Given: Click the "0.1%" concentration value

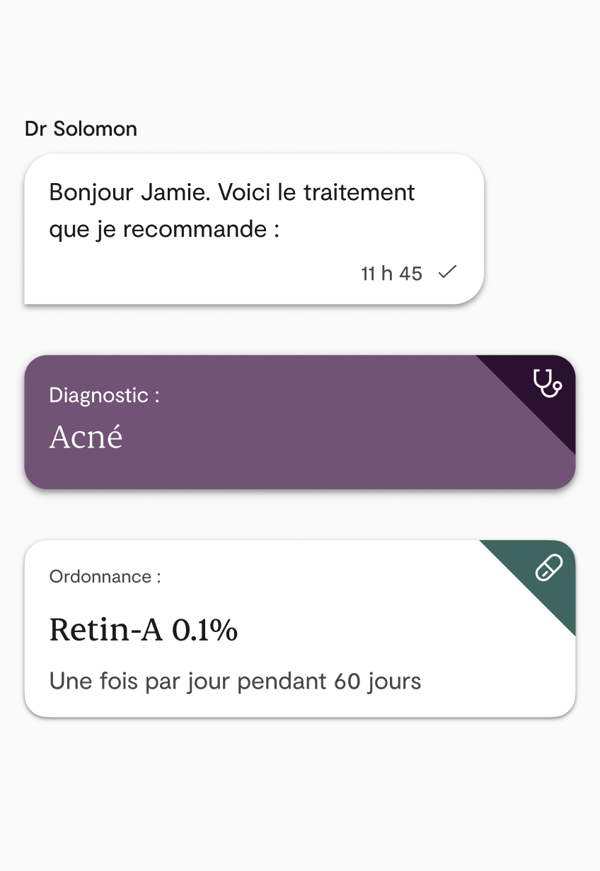Looking at the screenshot, I should tap(205, 630).
